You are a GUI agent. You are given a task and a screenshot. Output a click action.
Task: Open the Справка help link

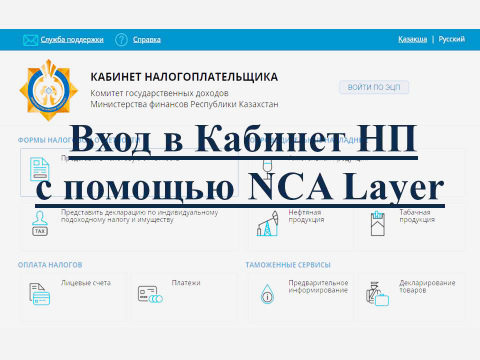click(147, 40)
